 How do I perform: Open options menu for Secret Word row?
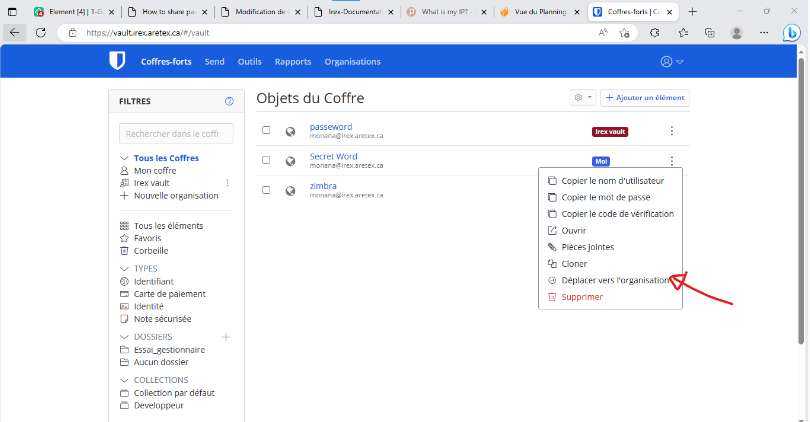point(672,161)
